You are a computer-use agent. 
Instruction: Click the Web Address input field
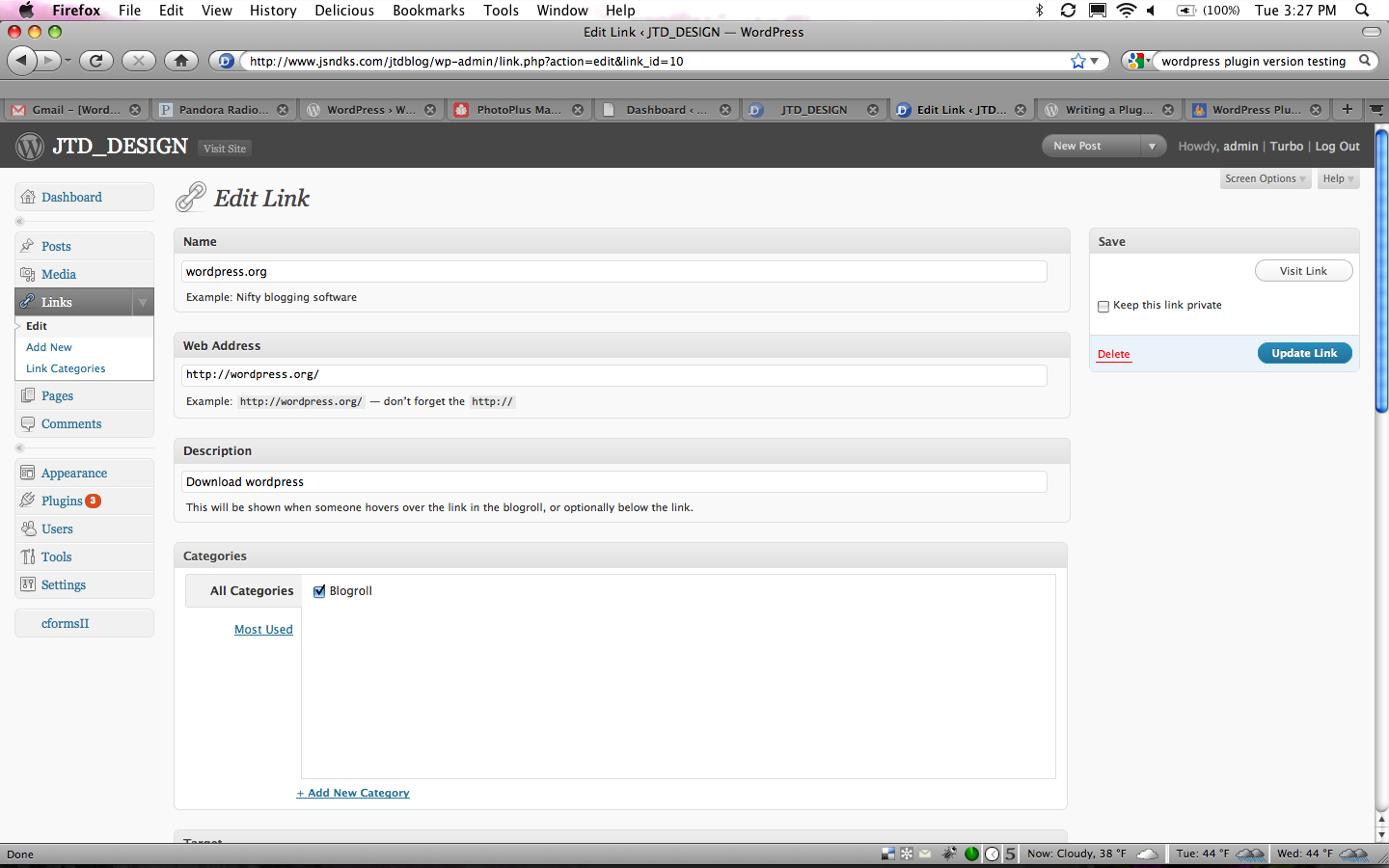coord(614,375)
